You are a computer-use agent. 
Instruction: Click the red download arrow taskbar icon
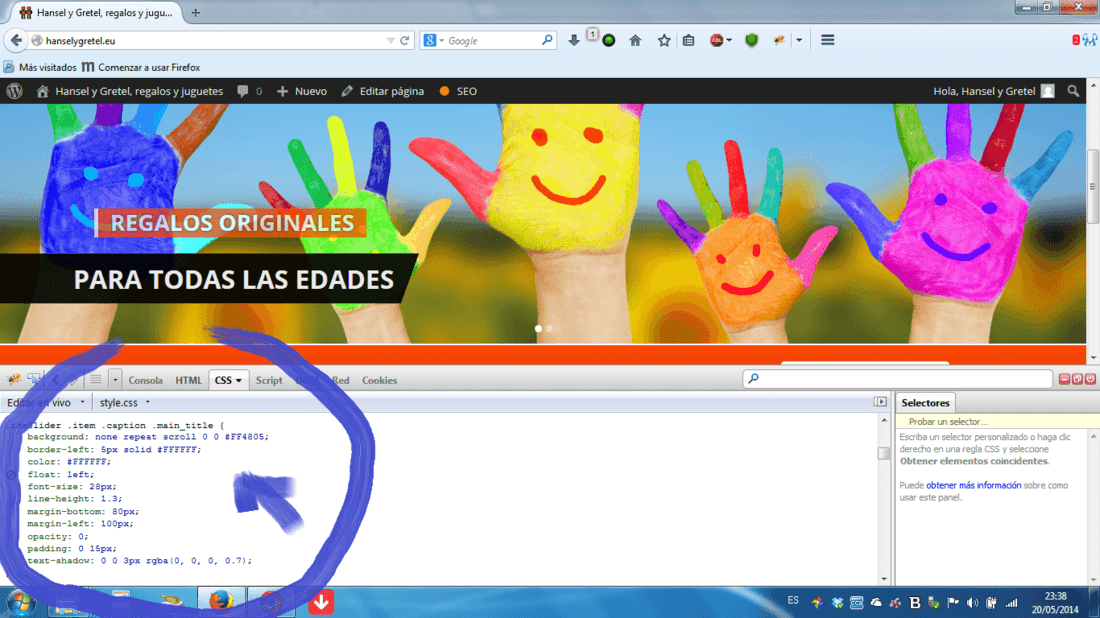click(321, 602)
